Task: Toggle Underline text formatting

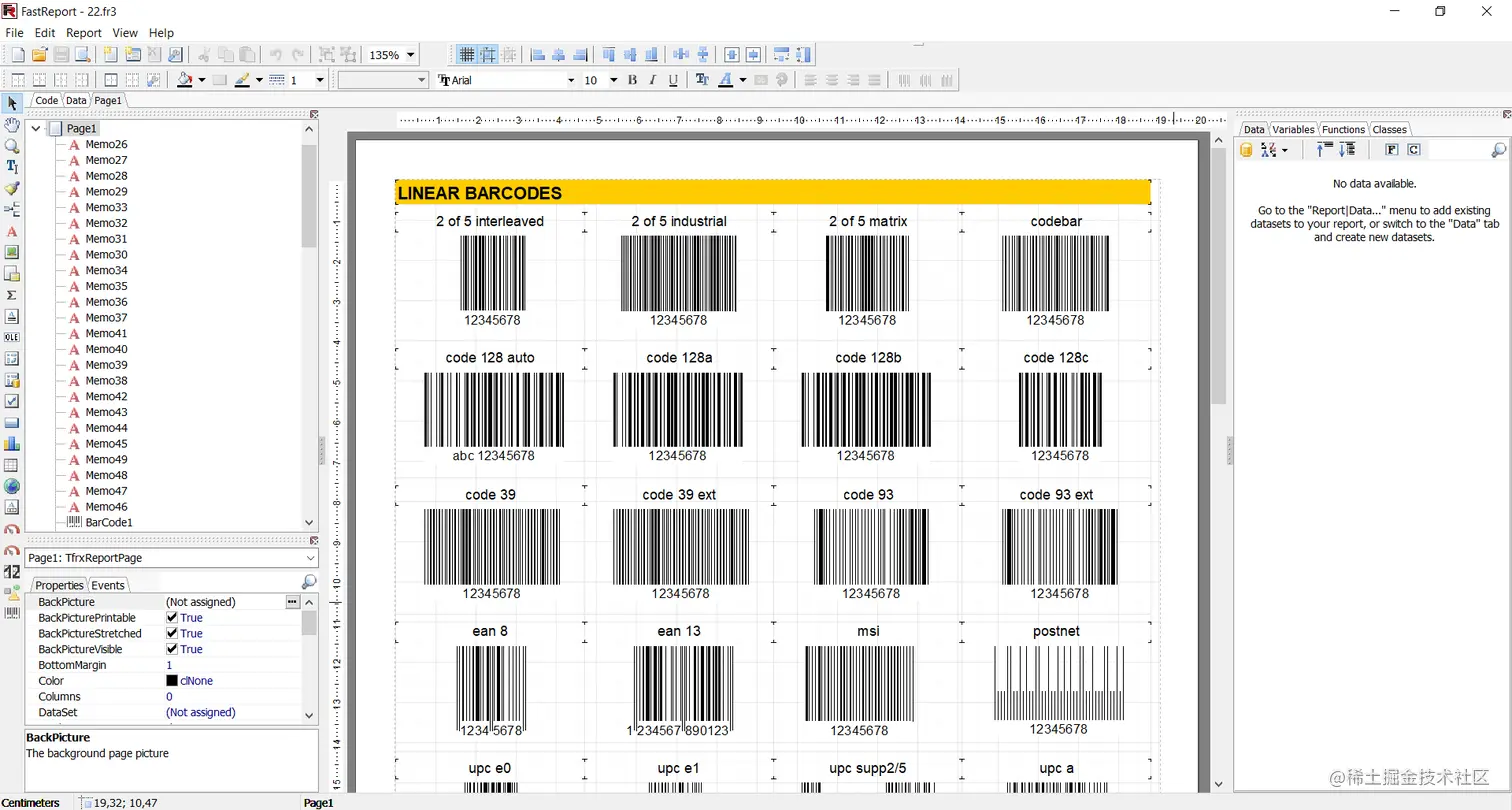Action: 674,80
